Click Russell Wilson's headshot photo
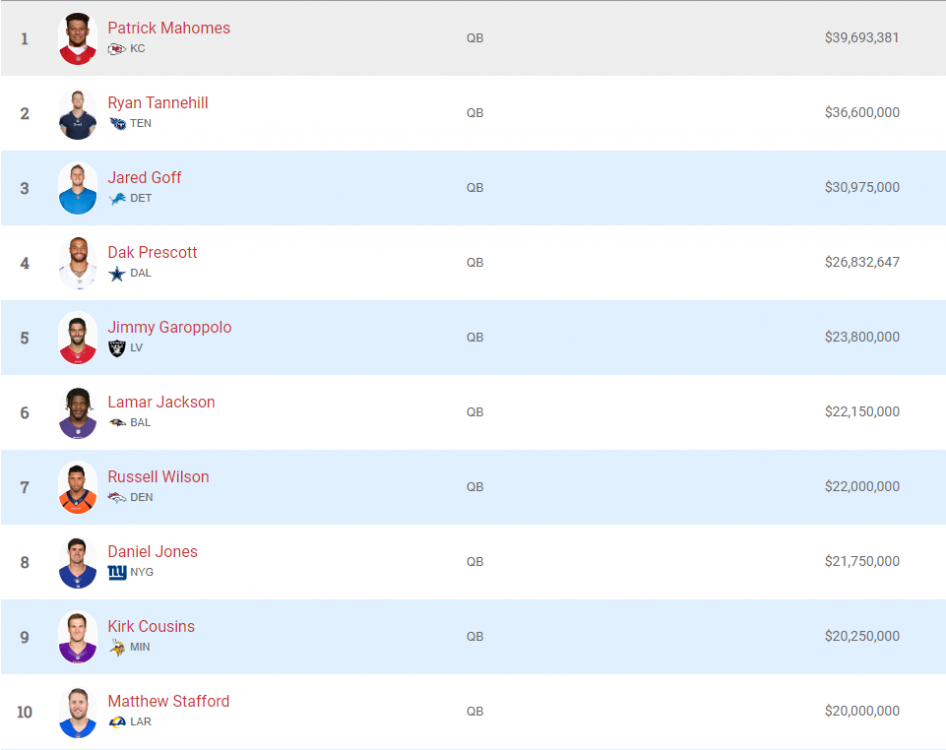Screen dimensions: 946x750 click(x=78, y=487)
